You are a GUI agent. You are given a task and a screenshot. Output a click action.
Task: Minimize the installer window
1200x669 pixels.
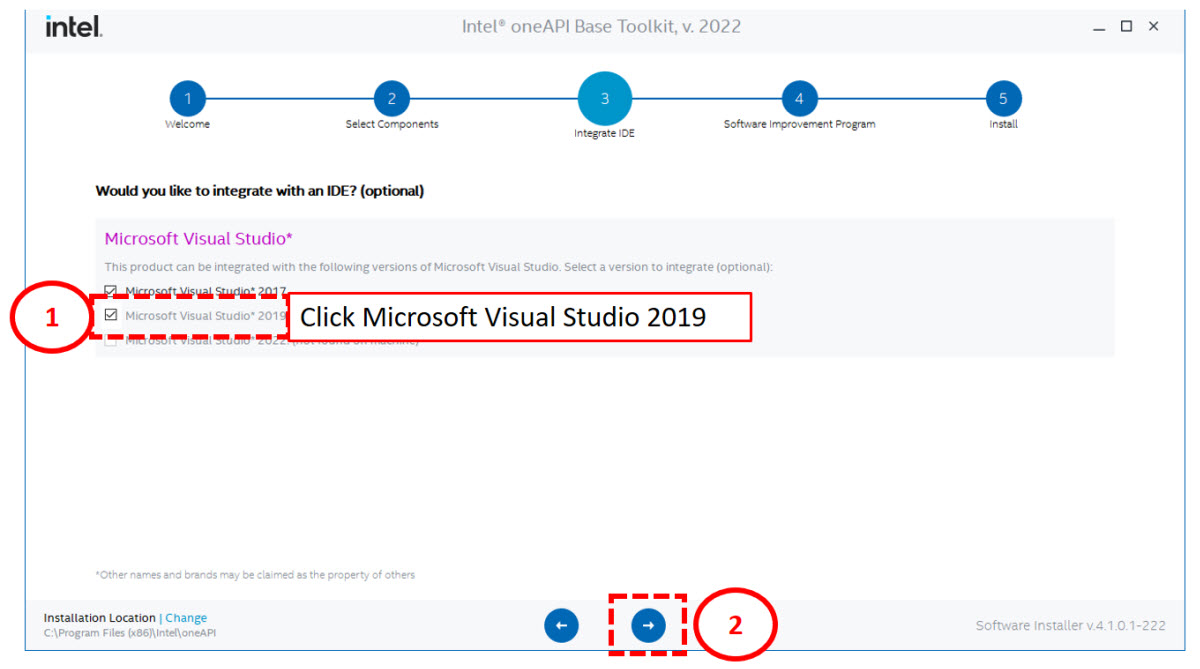point(1100,27)
